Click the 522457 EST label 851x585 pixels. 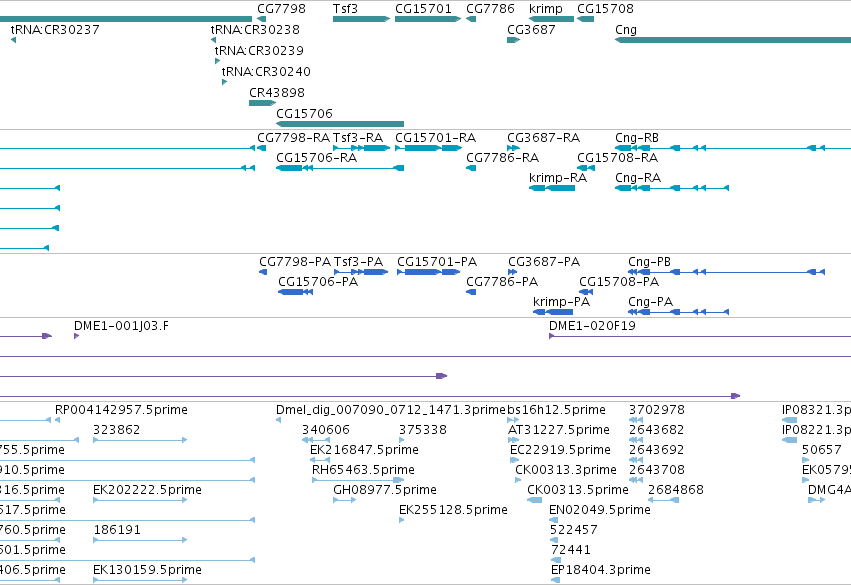point(574,530)
